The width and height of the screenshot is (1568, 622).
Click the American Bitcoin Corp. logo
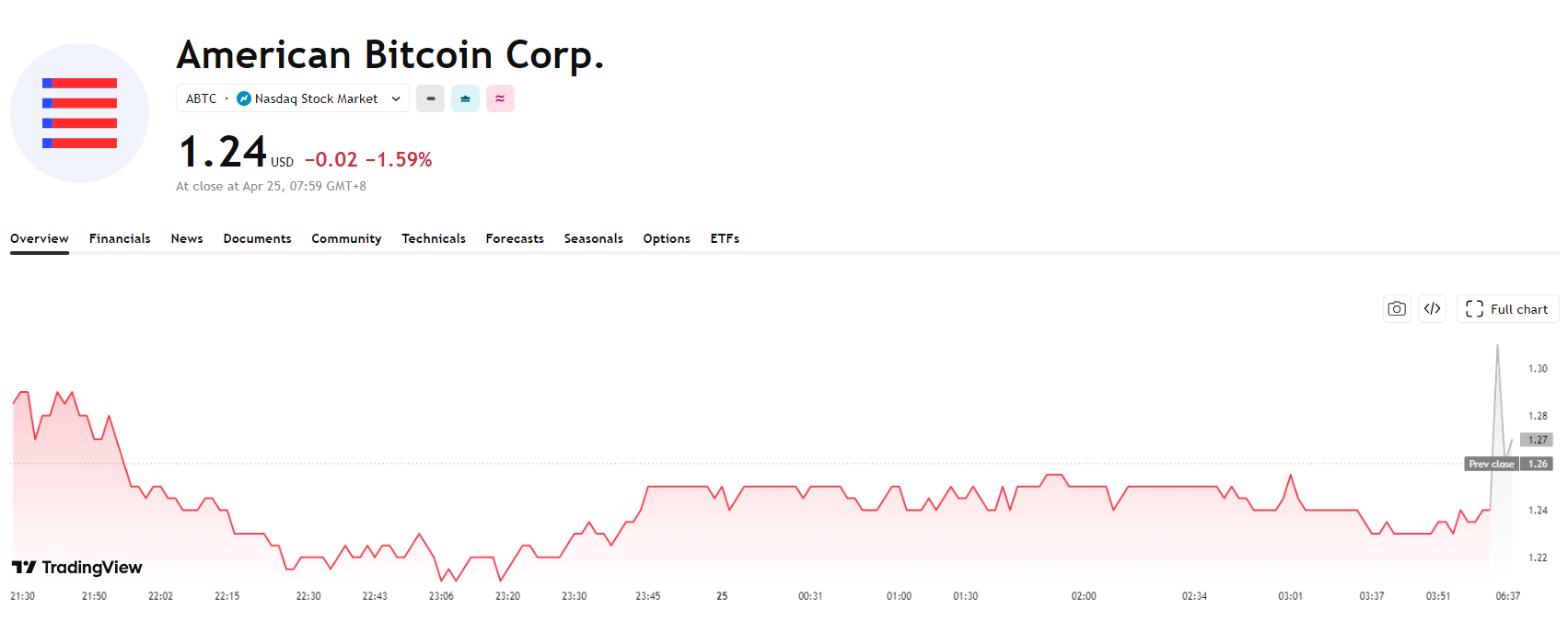[x=80, y=113]
